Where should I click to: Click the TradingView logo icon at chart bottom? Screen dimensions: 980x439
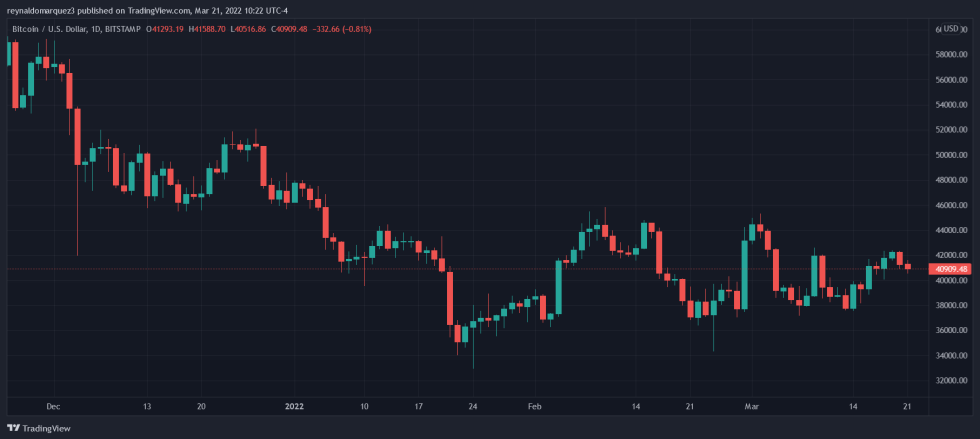pyautogui.click(x=13, y=428)
